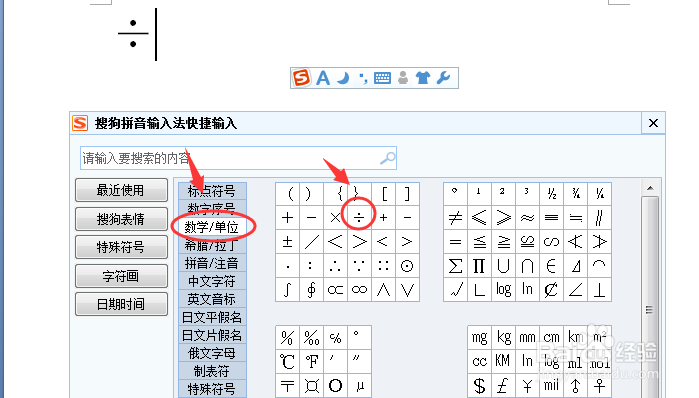The width and height of the screenshot is (699, 398).
Task: Toggle full/half-width moon icon
Action: point(343,78)
